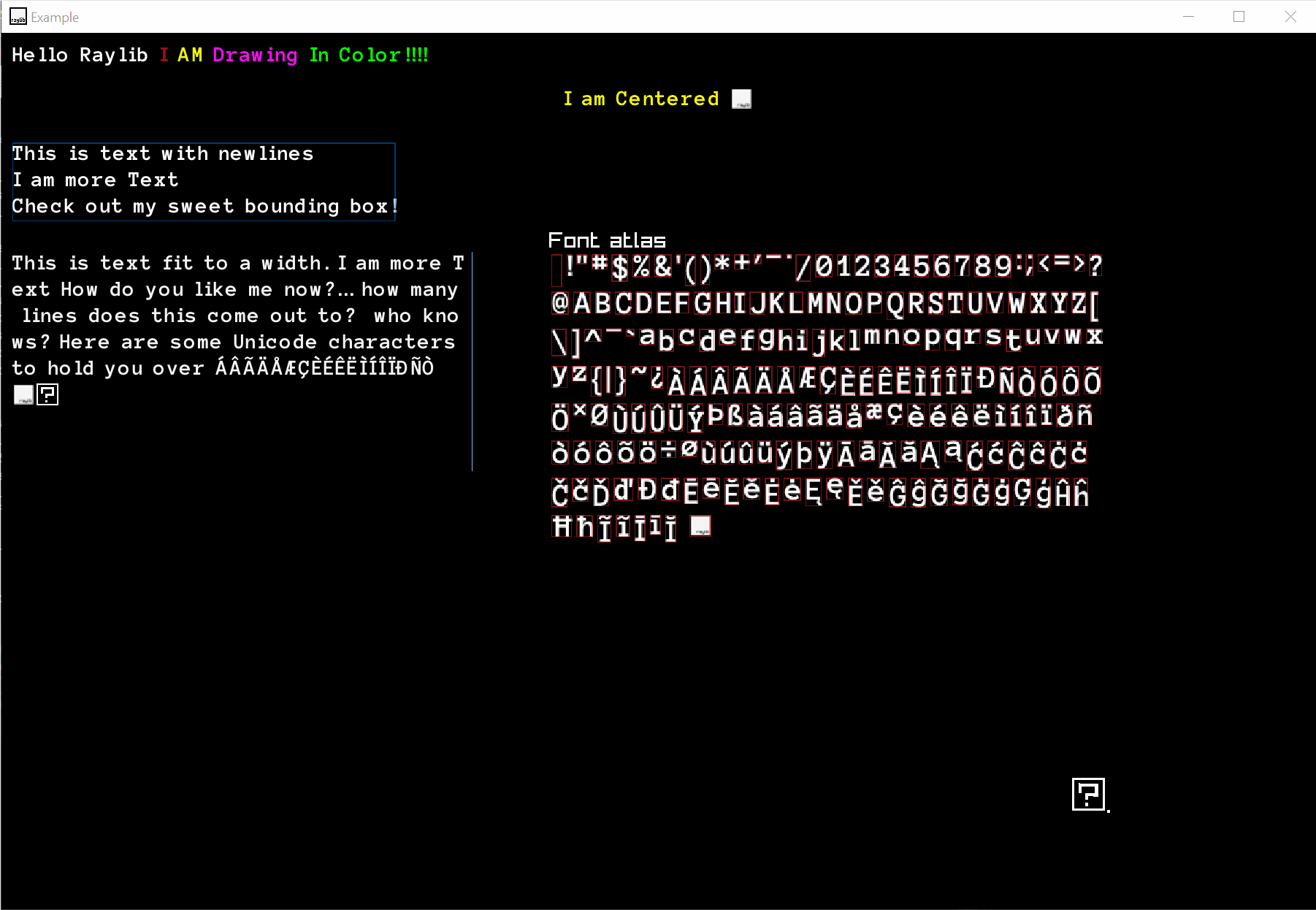
Task: Click the '$' glyph in font atlas
Action: coord(620,267)
